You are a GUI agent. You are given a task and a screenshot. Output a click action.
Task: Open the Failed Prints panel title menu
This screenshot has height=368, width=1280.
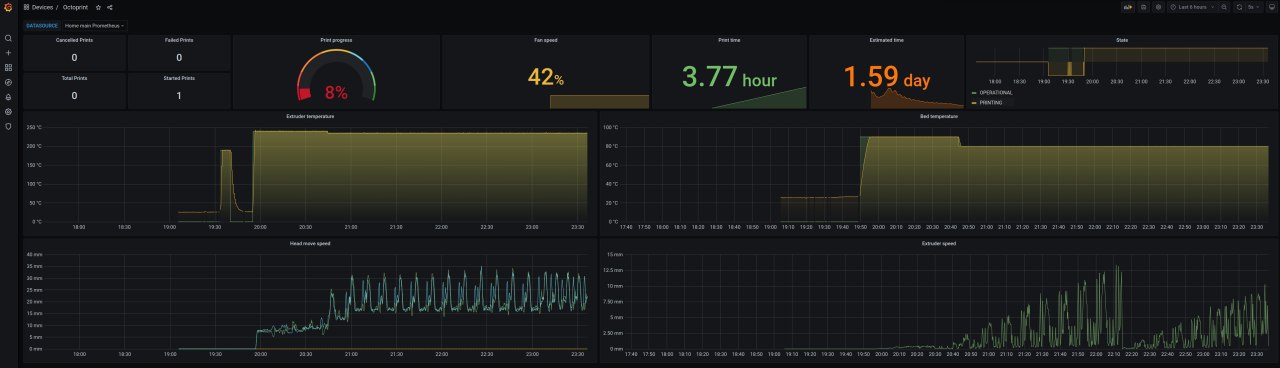pyautogui.click(x=179, y=40)
